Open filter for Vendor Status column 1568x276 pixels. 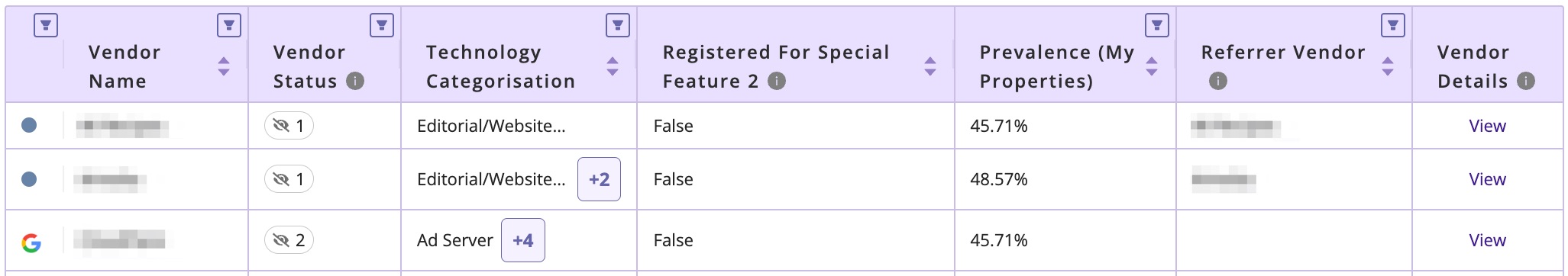pyautogui.click(x=382, y=25)
